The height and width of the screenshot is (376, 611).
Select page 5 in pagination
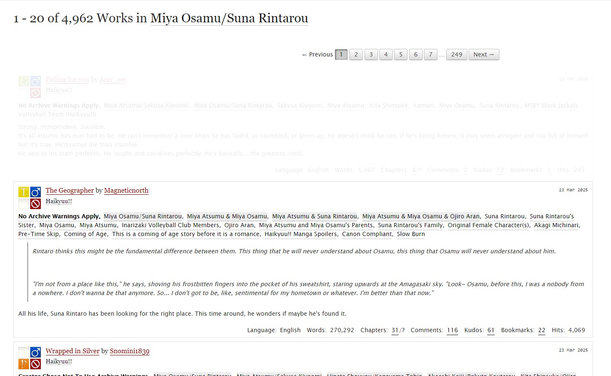click(401, 55)
